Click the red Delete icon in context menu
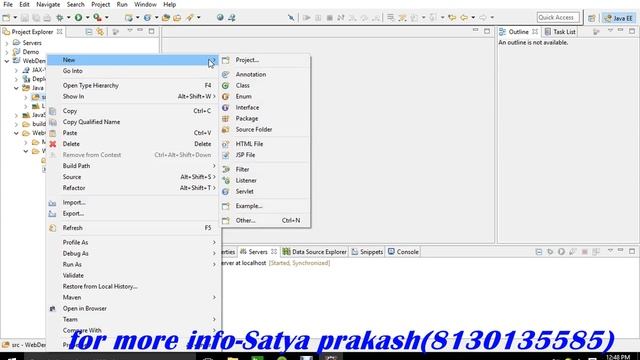The height and width of the screenshot is (360, 640). (53, 144)
